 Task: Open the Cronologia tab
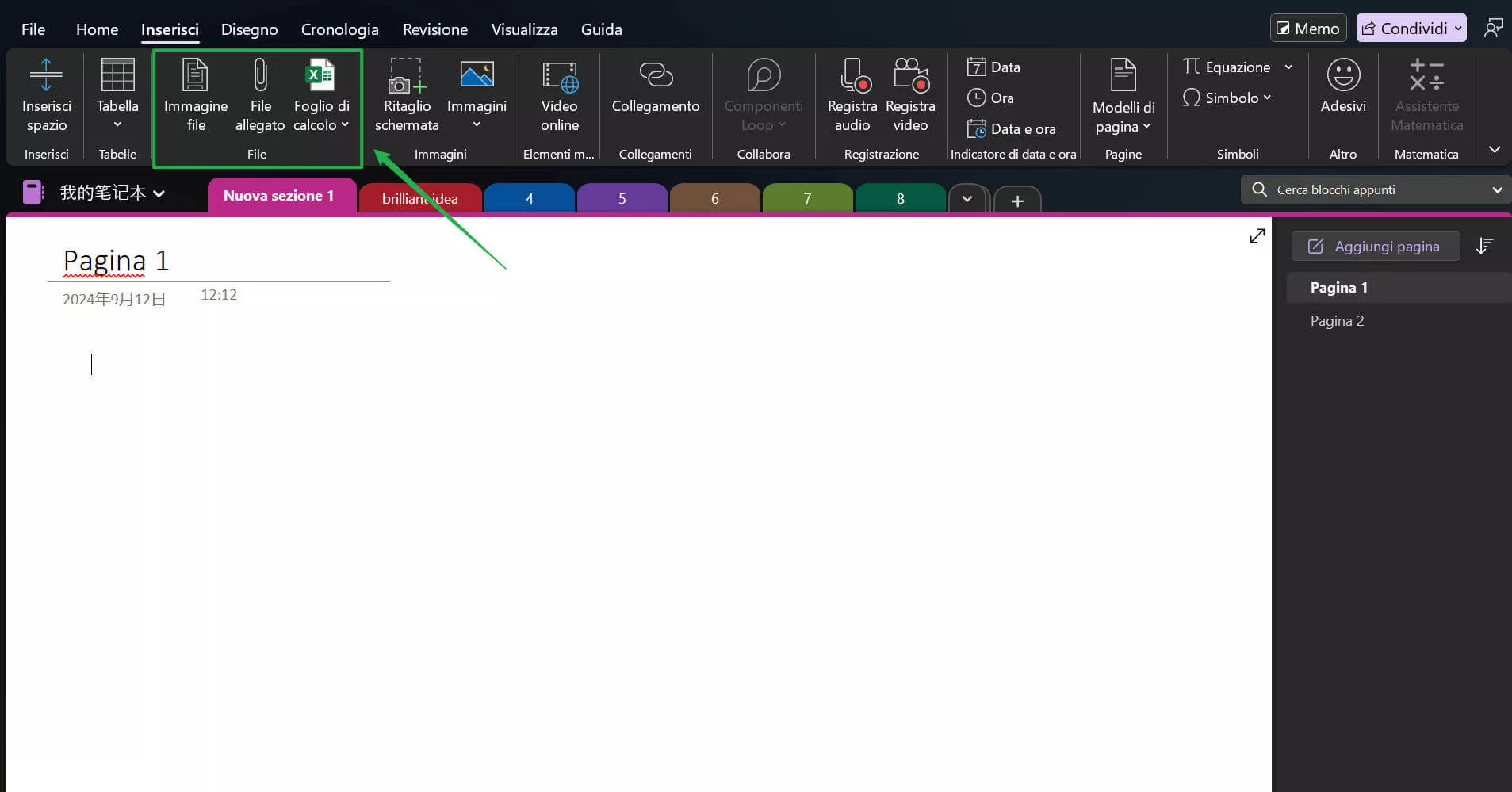339,29
